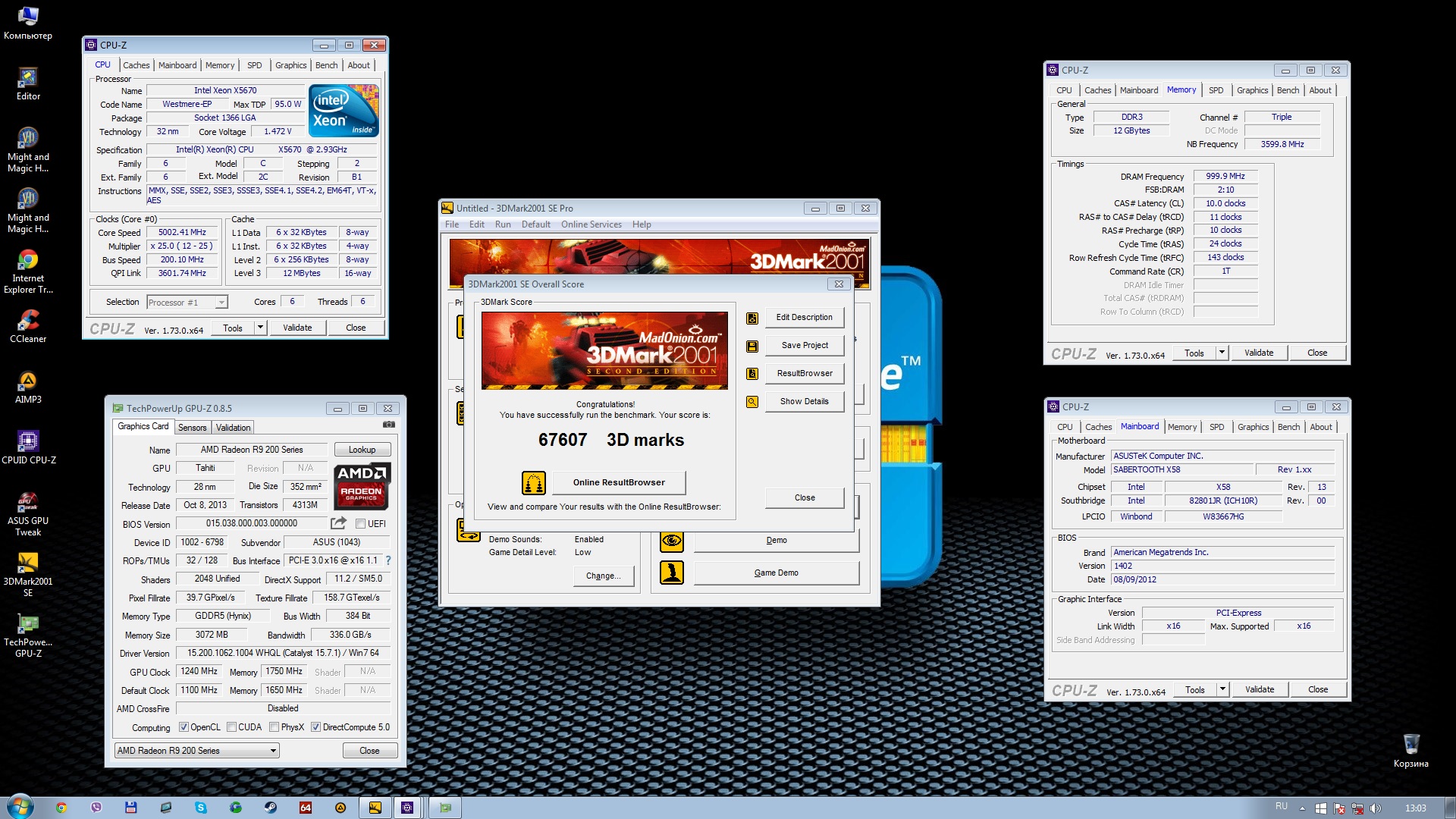This screenshot has width=1456, height=819.
Task: Open the Internet Explorer desktop shortcut
Action: click(x=28, y=271)
